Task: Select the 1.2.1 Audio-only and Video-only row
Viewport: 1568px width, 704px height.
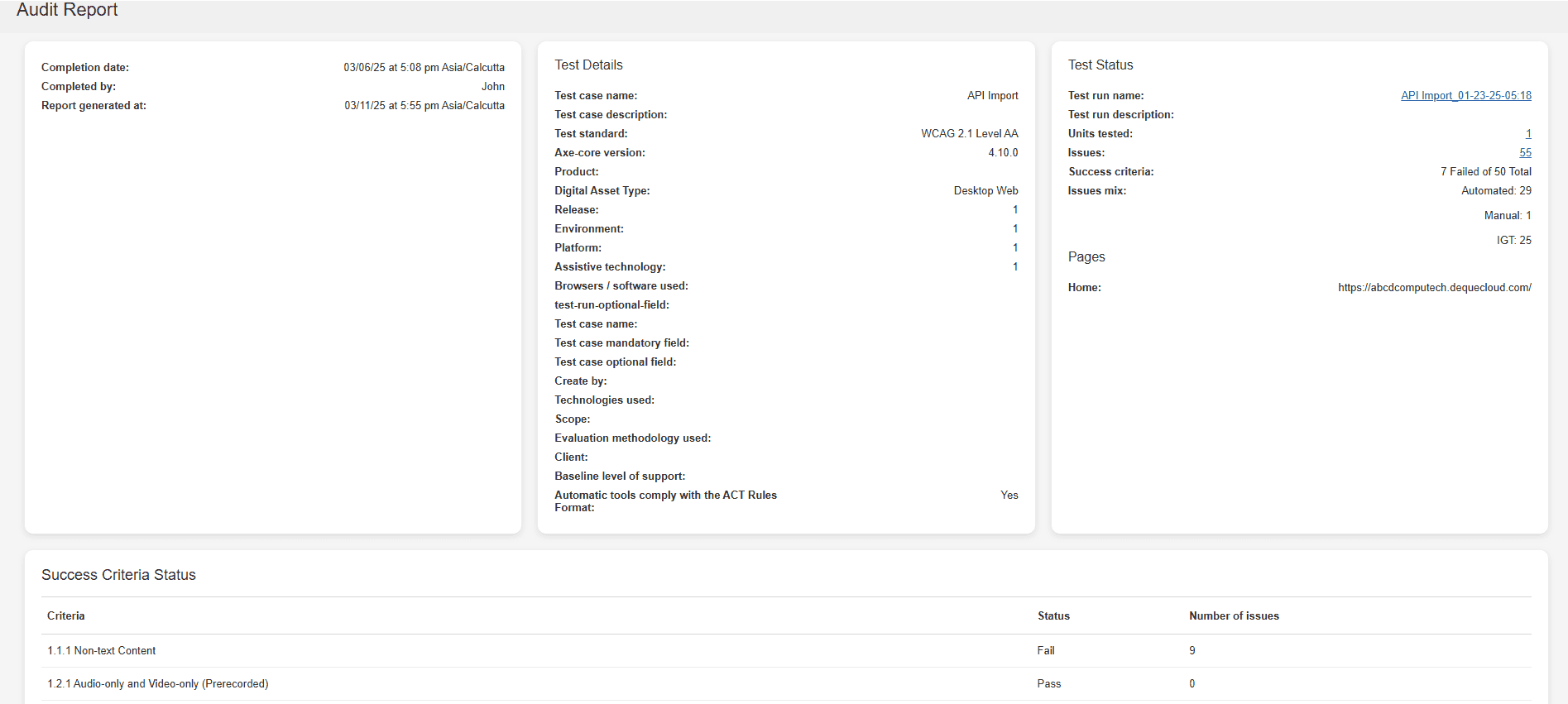Action: coord(158,684)
